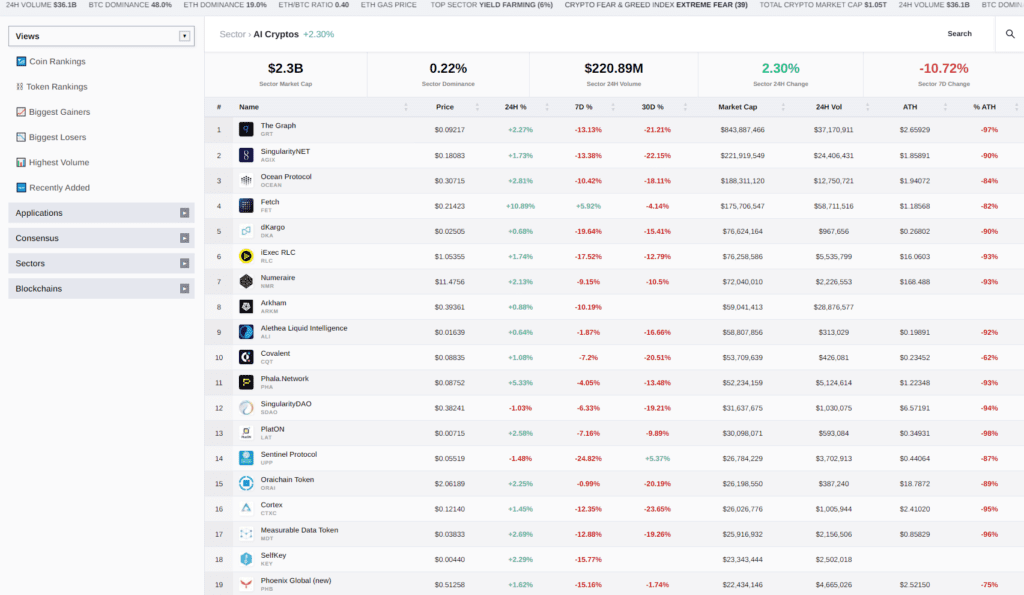
Task: Open the search magnifier icon
Action: (1010, 34)
